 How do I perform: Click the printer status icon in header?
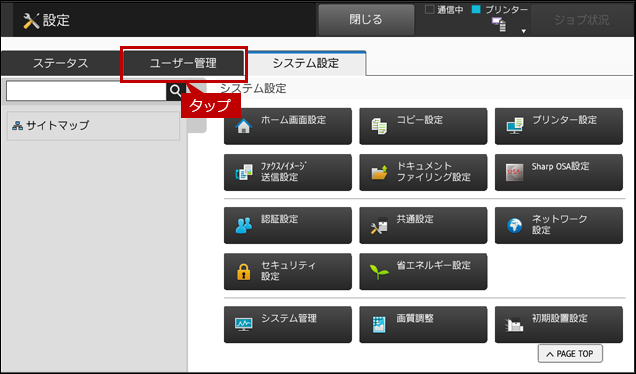coord(499,24)
